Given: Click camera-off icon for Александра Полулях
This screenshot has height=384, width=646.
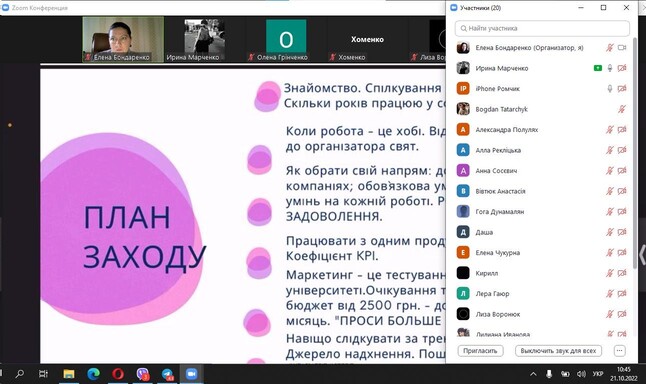Looking at the screenshot, I should pyautogui.click(x=622, y=130).
